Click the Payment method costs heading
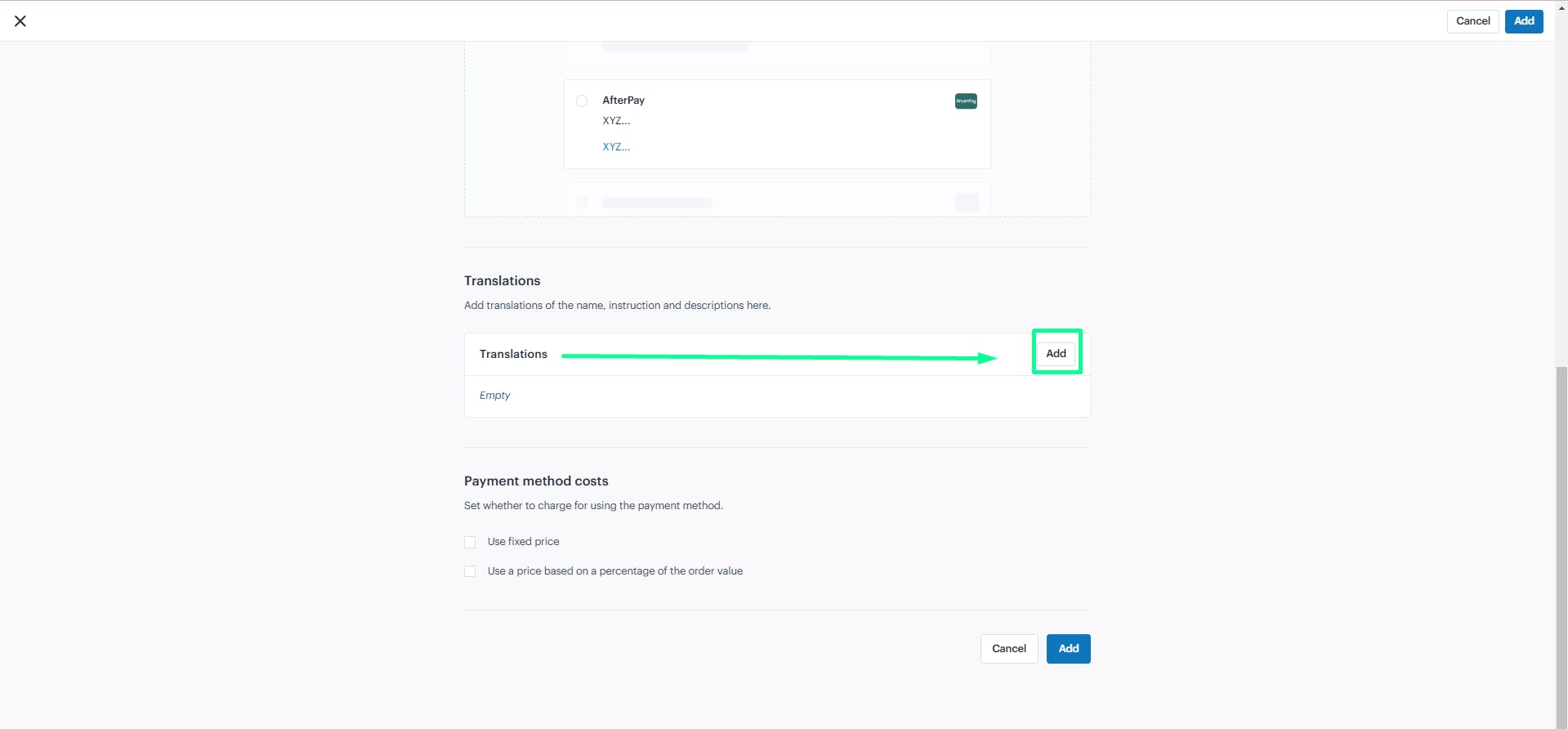This screenshot has width=1568, height=729. (536, 481)
